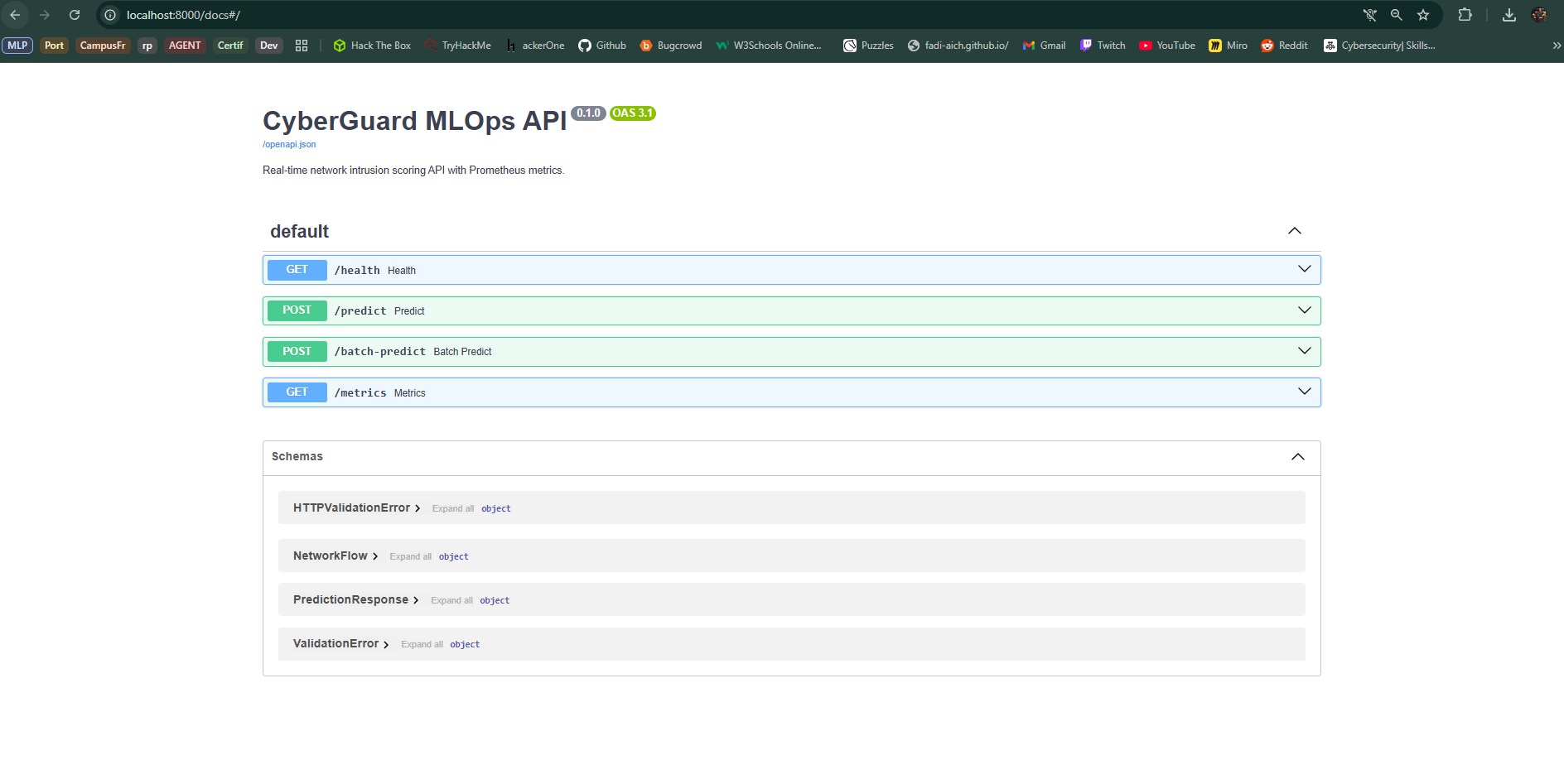Open the CampusFr bookmark folder
The width and height of the screenshot is (1564, 784).
coord(103,46)
